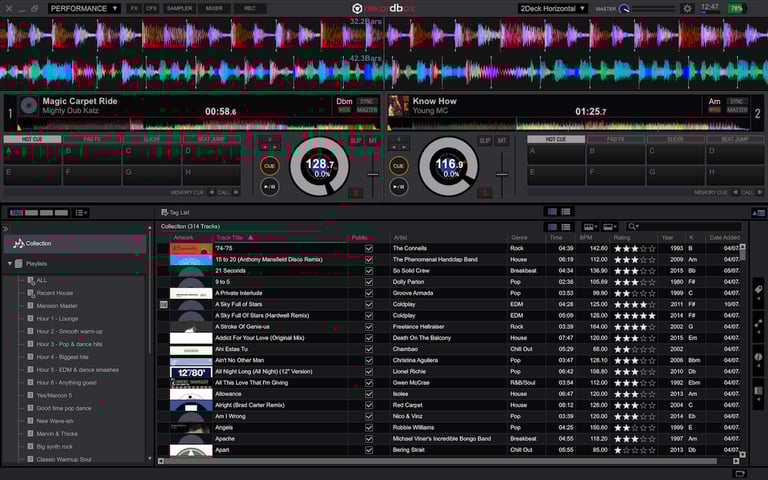Adjust deck 2 tempo slider
Image resolution: width=768 pixels, height=480 pixels.
502,174
